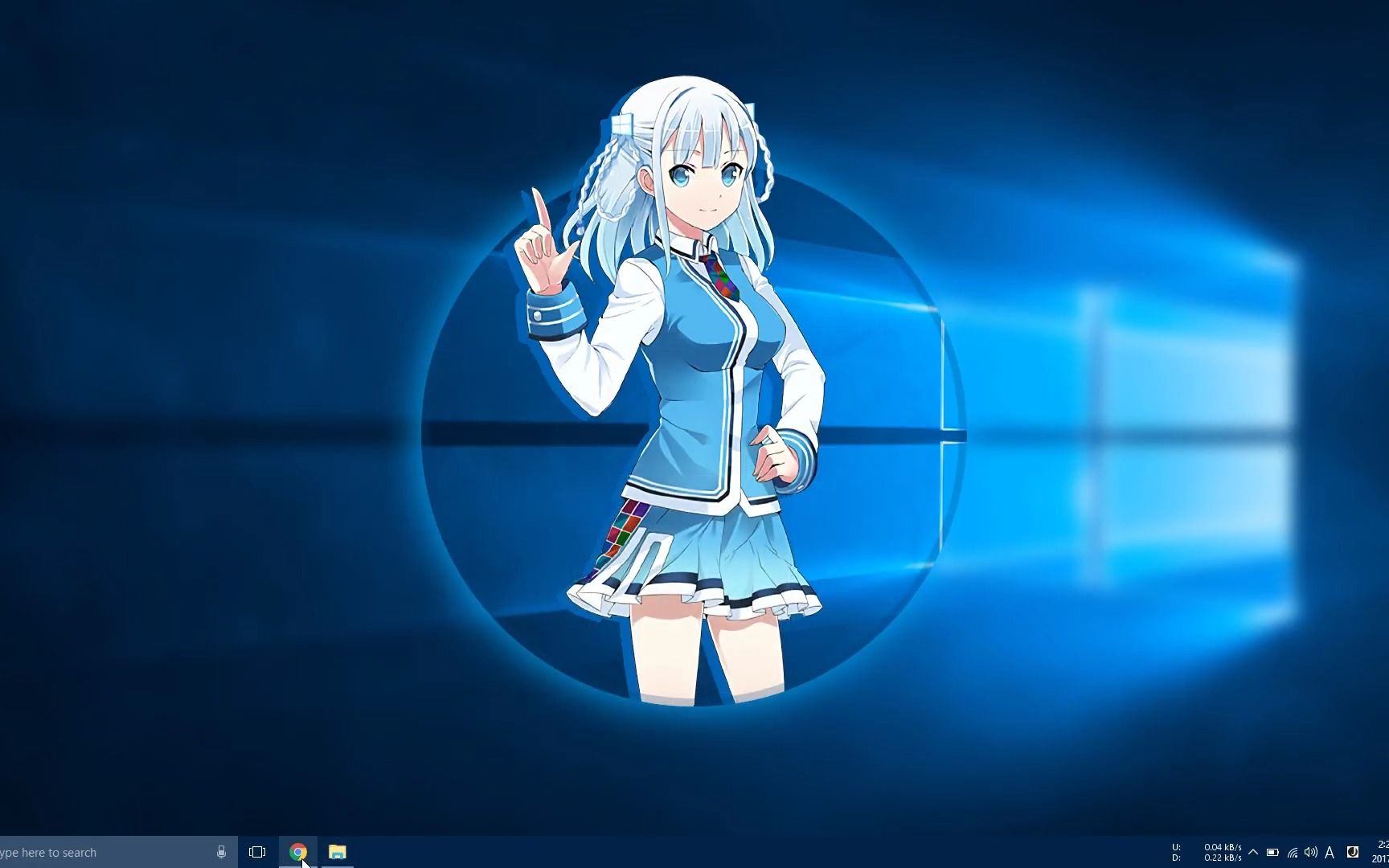The image size is (1389, 868).
Task: Toggle the speaker mute via volume icon
Action: pos(1312,853)
